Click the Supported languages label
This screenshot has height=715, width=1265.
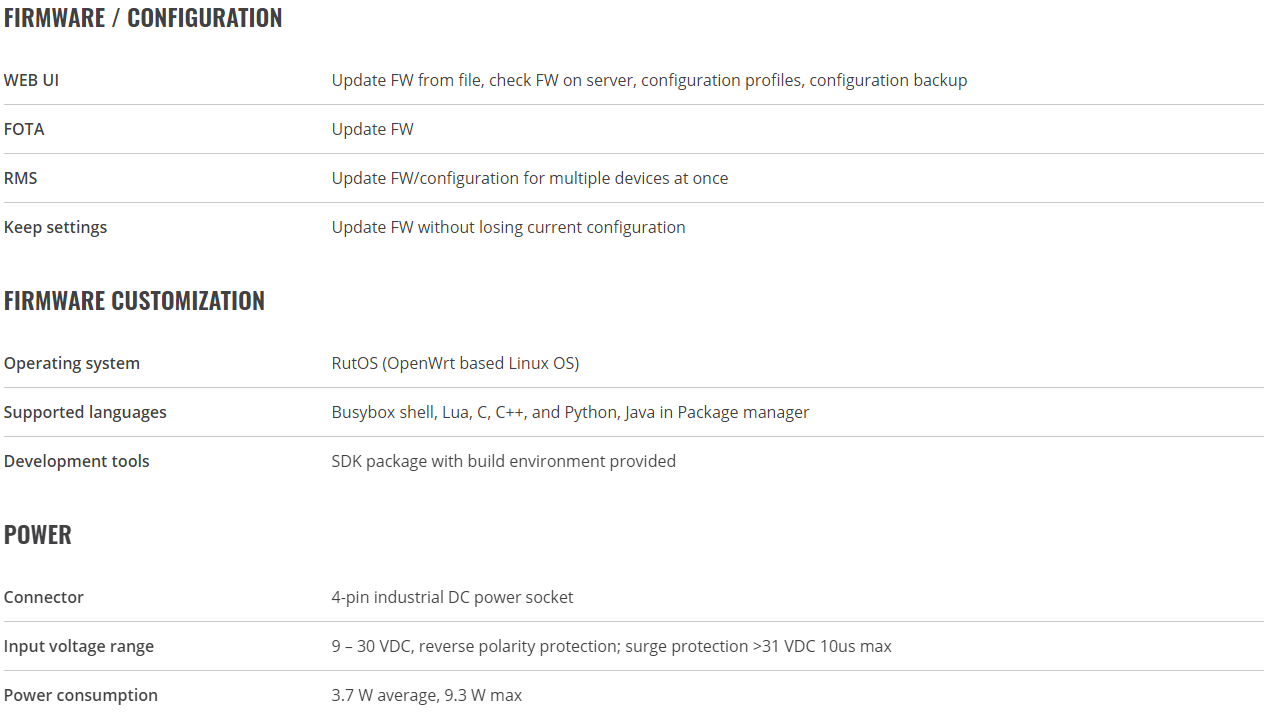(x=85, y=412)
